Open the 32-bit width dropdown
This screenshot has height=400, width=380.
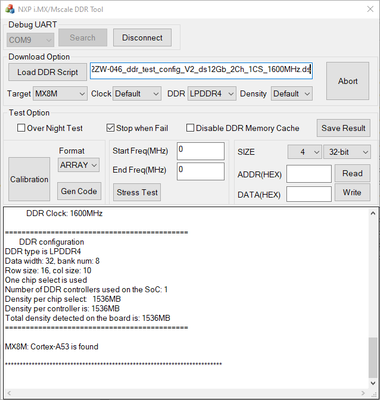click(x=347, y=152)
